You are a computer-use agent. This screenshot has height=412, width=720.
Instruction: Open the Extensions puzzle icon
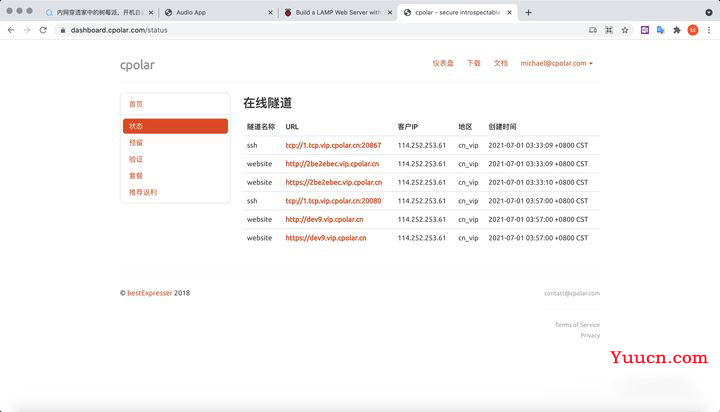(677, 30)
